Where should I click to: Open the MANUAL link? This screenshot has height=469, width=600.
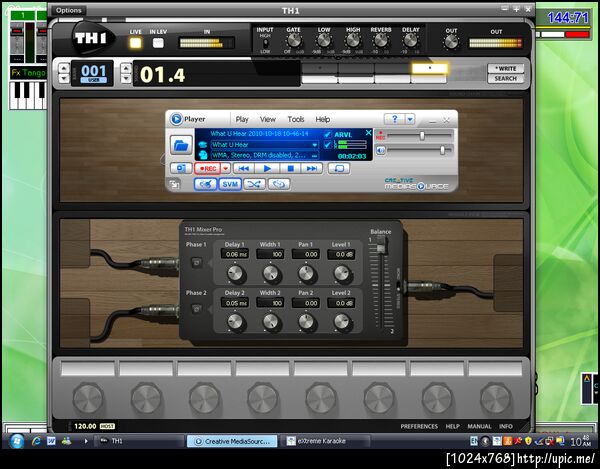pyautogui.click(x=479, y=426)
